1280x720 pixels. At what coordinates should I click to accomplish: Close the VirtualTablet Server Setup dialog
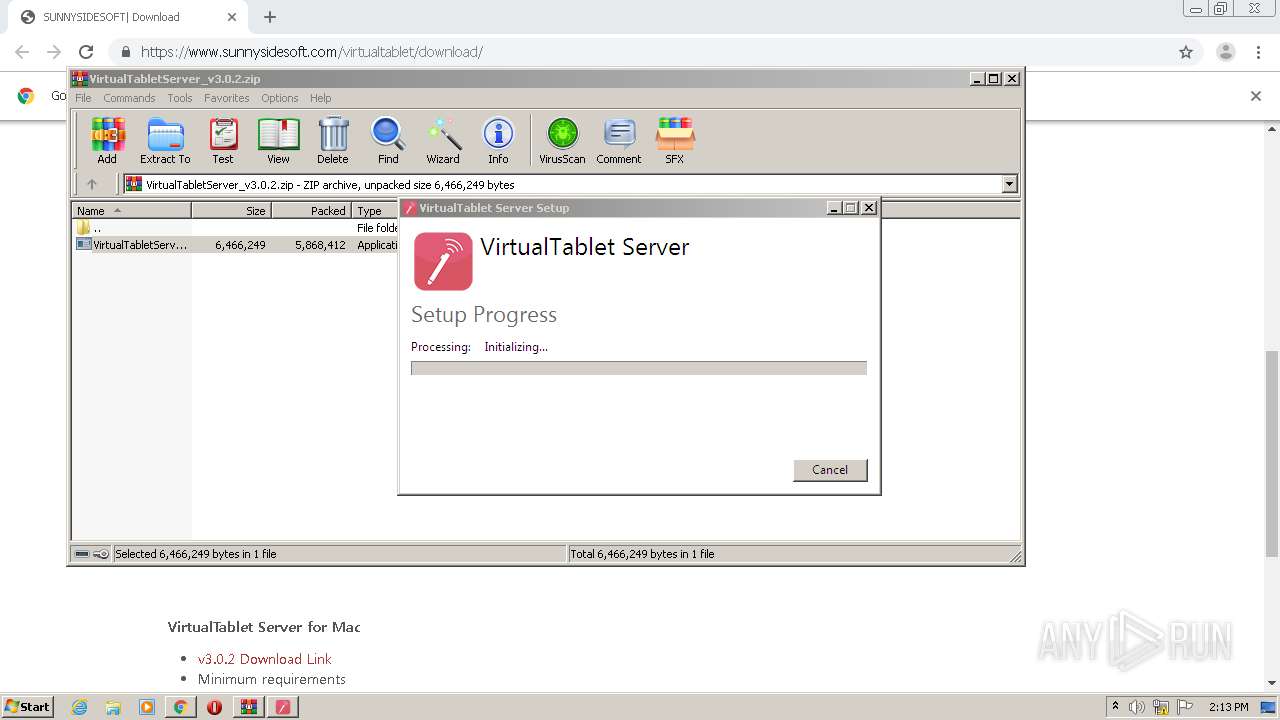pyautogui.click(x=869, y=208)
